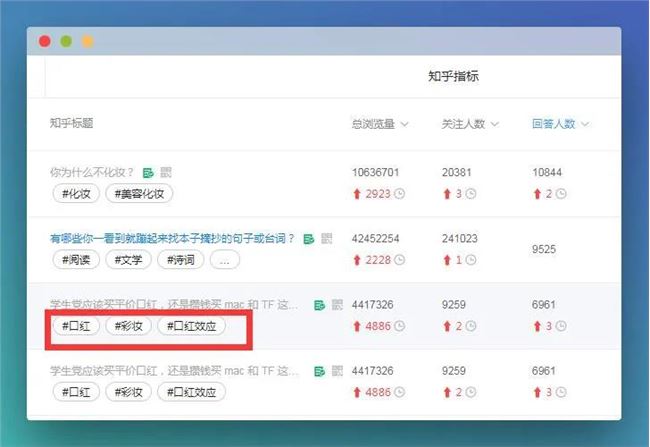Open the question 有哪些你一看到就蹦起来找本子摘抄的句子或台词

tap(172, 239)
